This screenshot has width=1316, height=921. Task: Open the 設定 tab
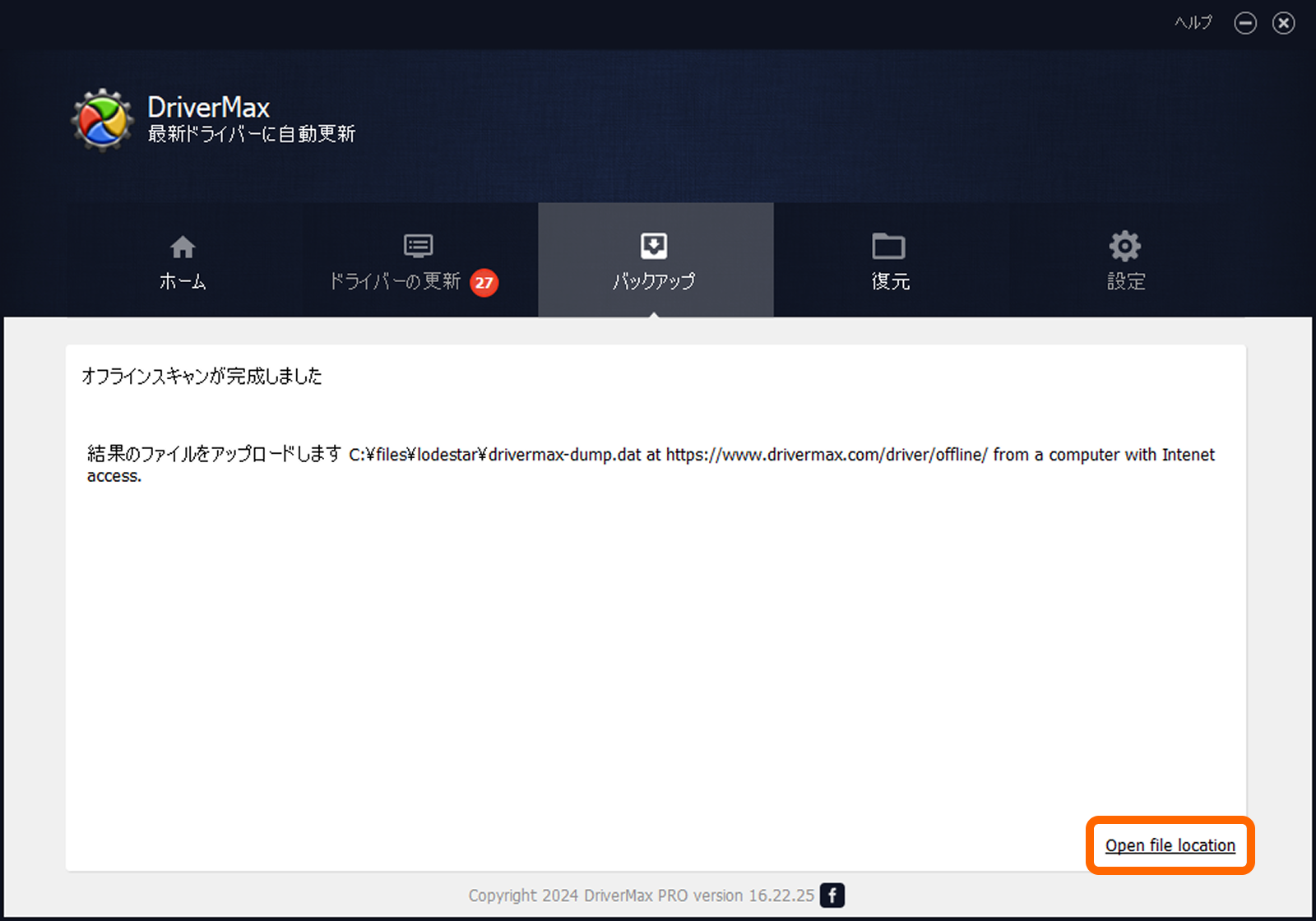coord(1125,282)
